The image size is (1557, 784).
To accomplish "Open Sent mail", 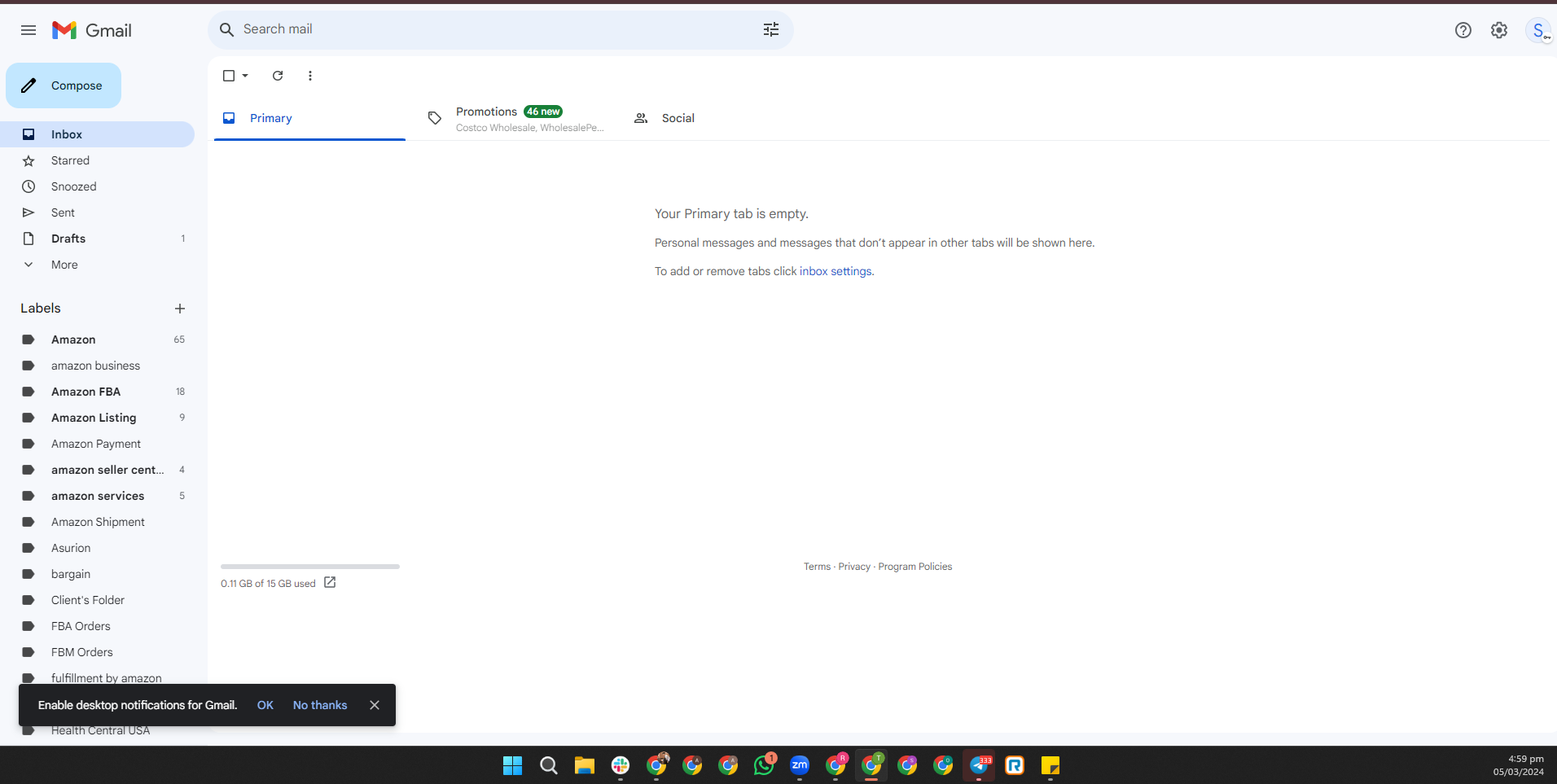I will point(97,212).
